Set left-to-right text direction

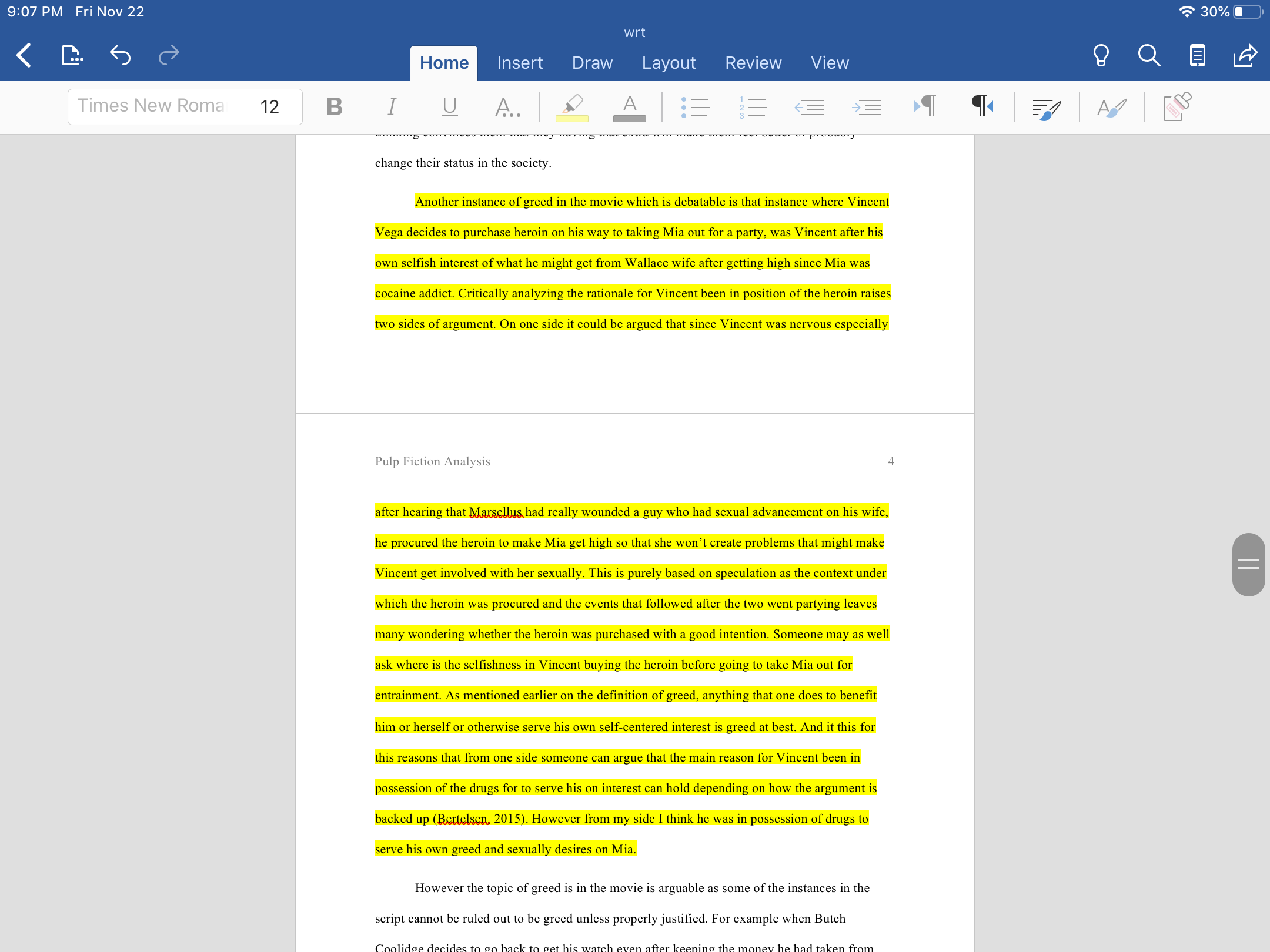925,106
